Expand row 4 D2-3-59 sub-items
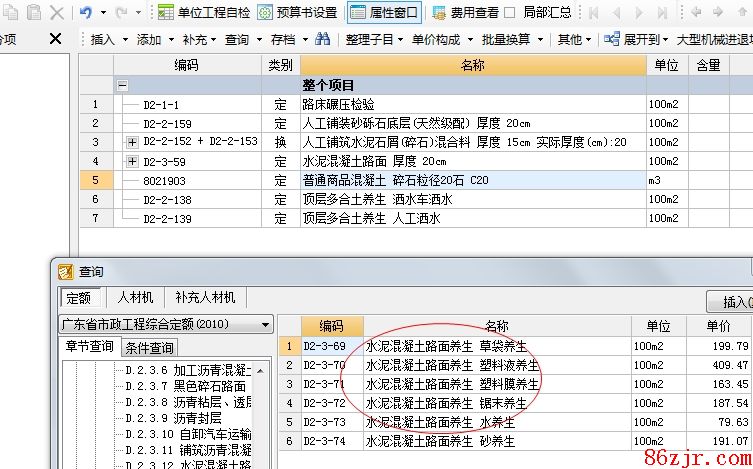Screen dimensions: 753x469 click(x=132, y=161)
